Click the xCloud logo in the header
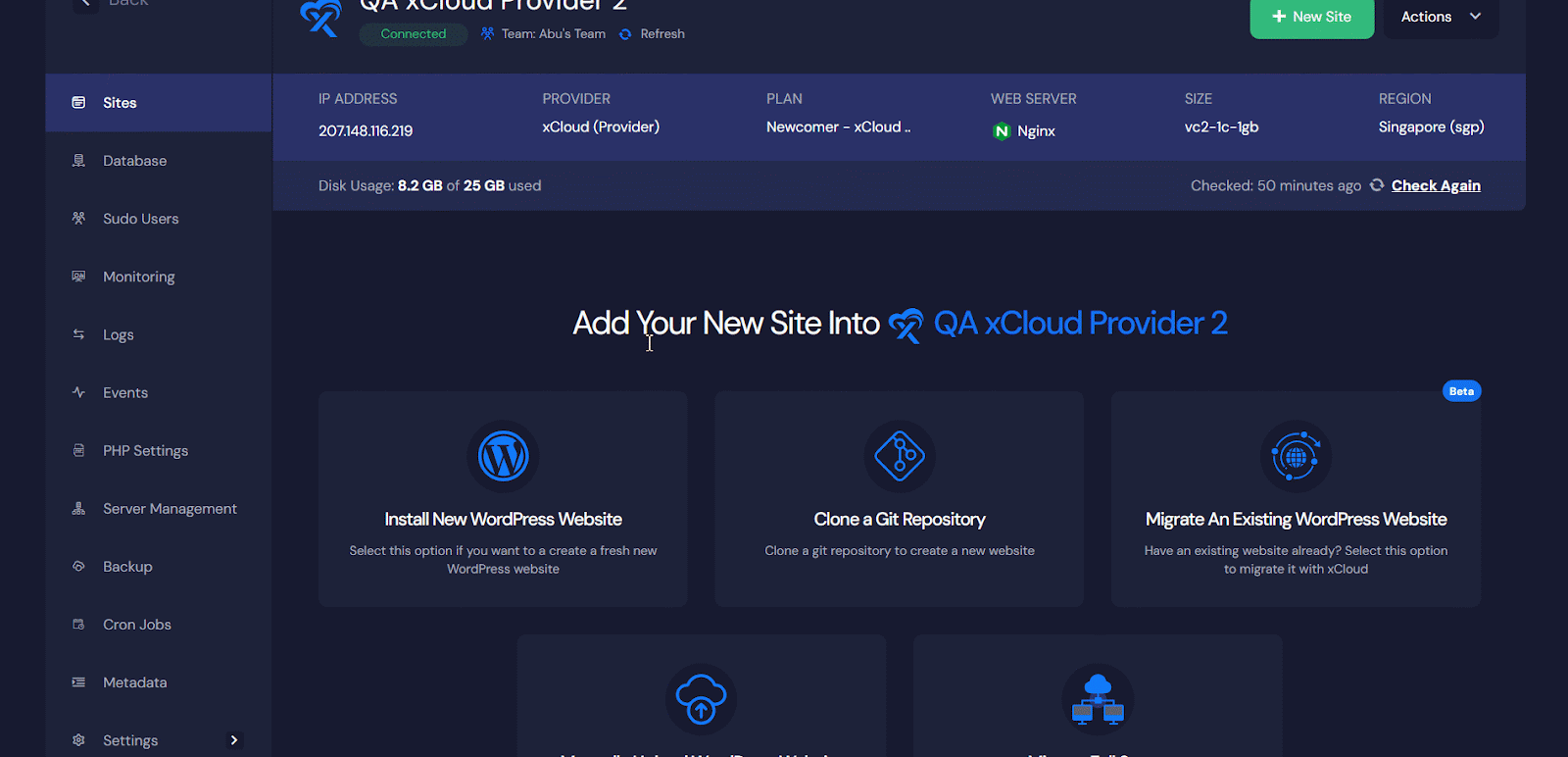 click(320, 18)
